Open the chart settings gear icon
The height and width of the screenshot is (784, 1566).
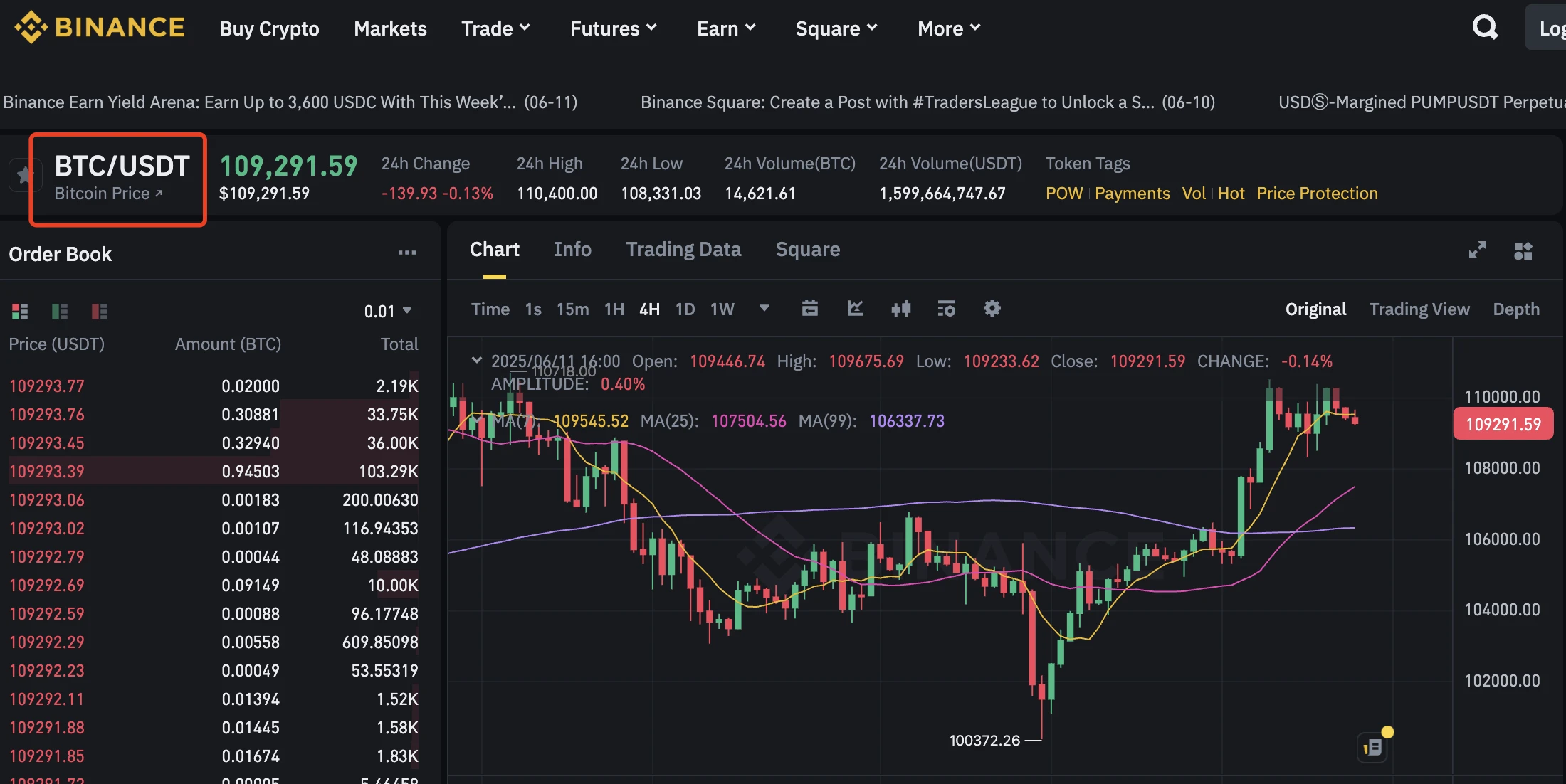[x=992, y=309]
